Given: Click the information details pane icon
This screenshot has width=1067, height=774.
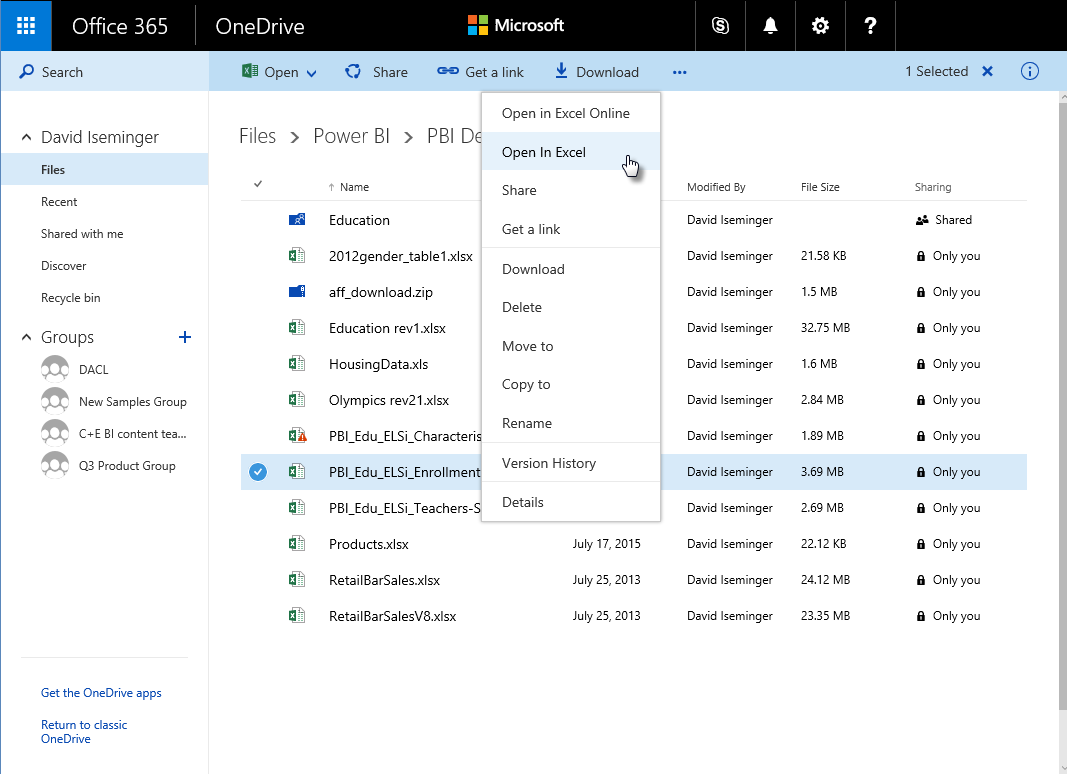Looking at the screenshot, I should pos(1030,71).
